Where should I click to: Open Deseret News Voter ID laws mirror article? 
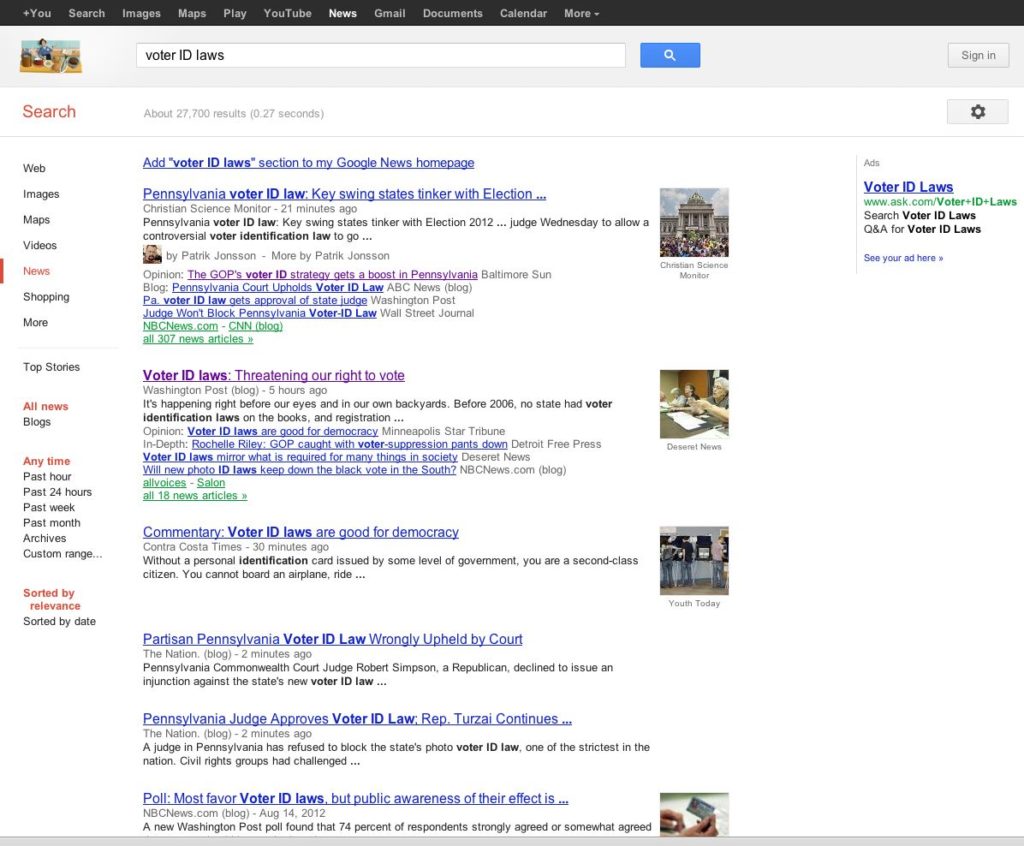coord(300,457)
